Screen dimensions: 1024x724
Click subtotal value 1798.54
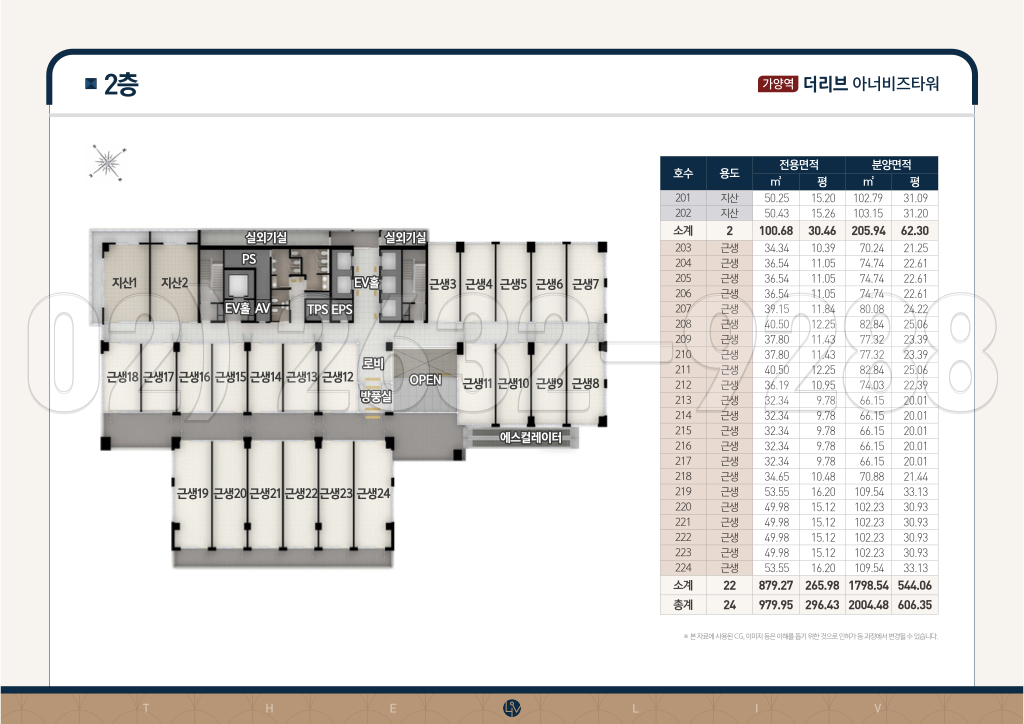[x=869, y=586]
